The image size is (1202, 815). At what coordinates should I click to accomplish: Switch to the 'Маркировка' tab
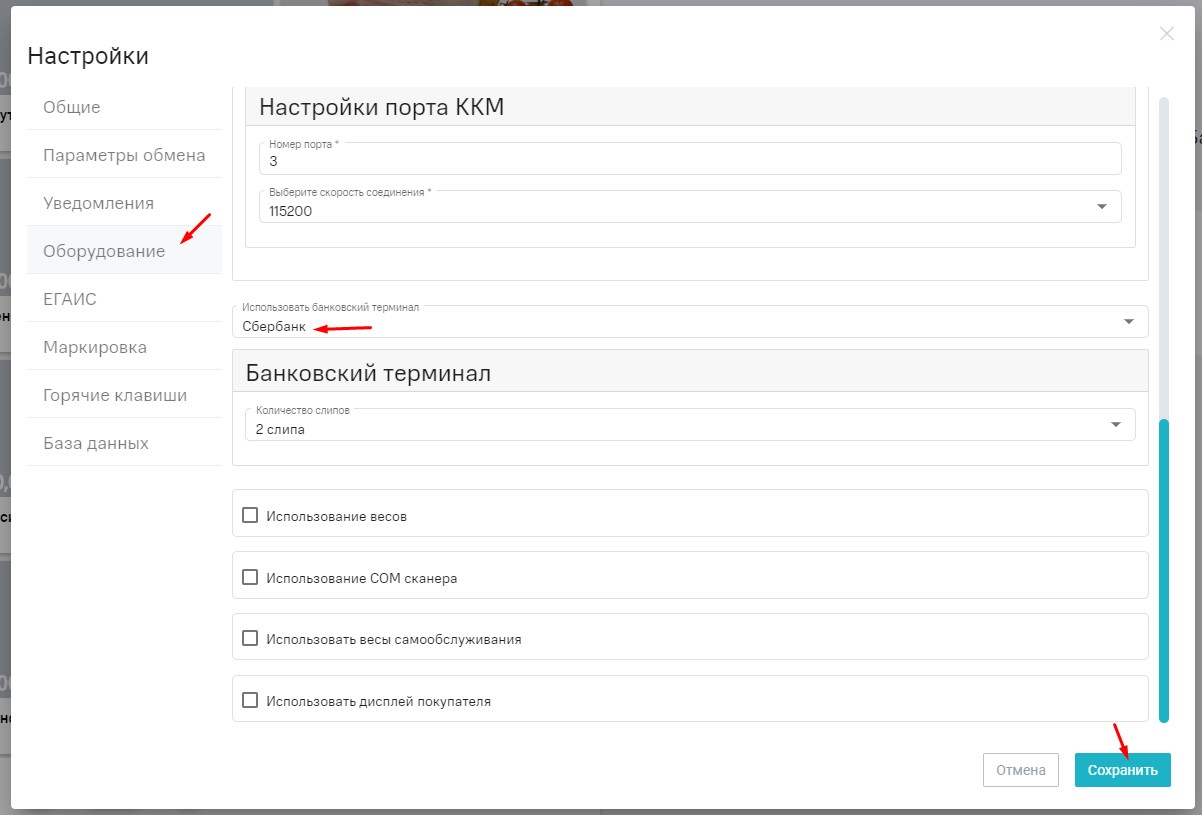[95, 347]
